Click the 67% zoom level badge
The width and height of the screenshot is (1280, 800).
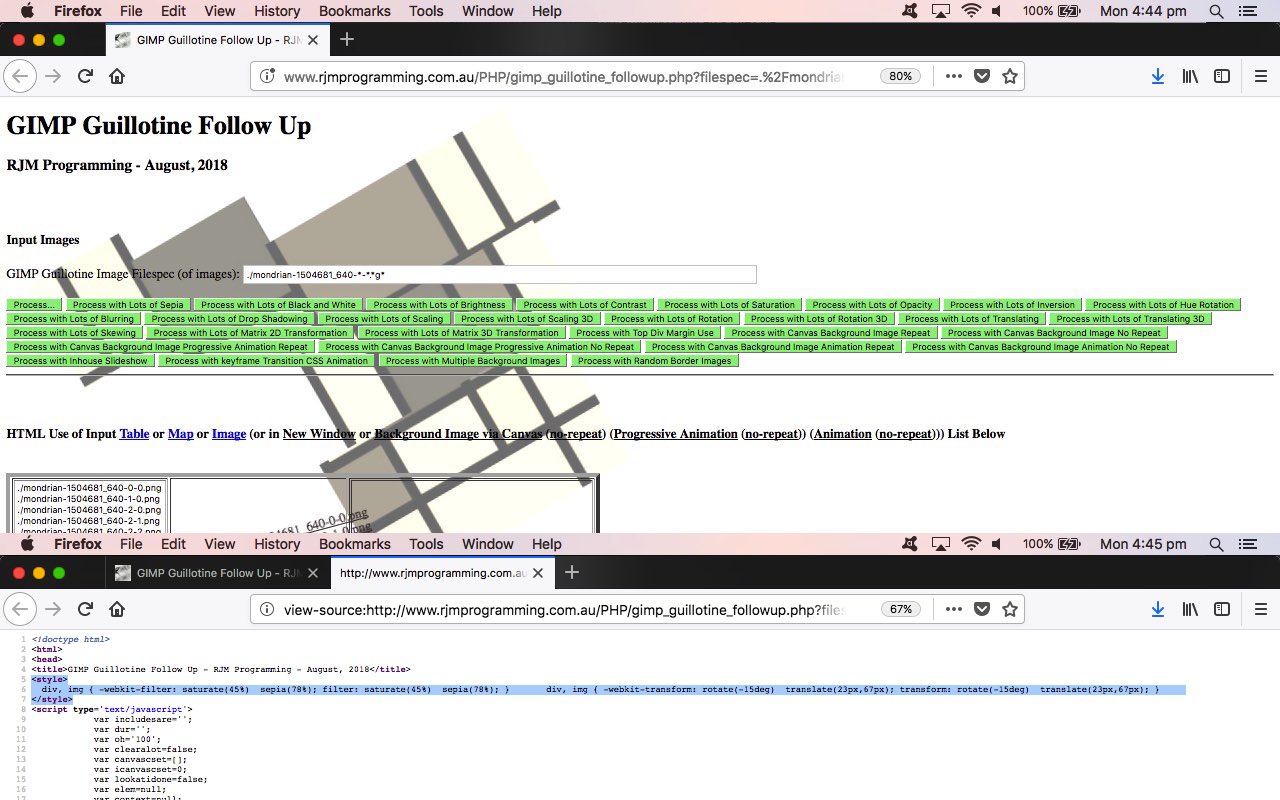pyautogui.click(x=900, y=609)
